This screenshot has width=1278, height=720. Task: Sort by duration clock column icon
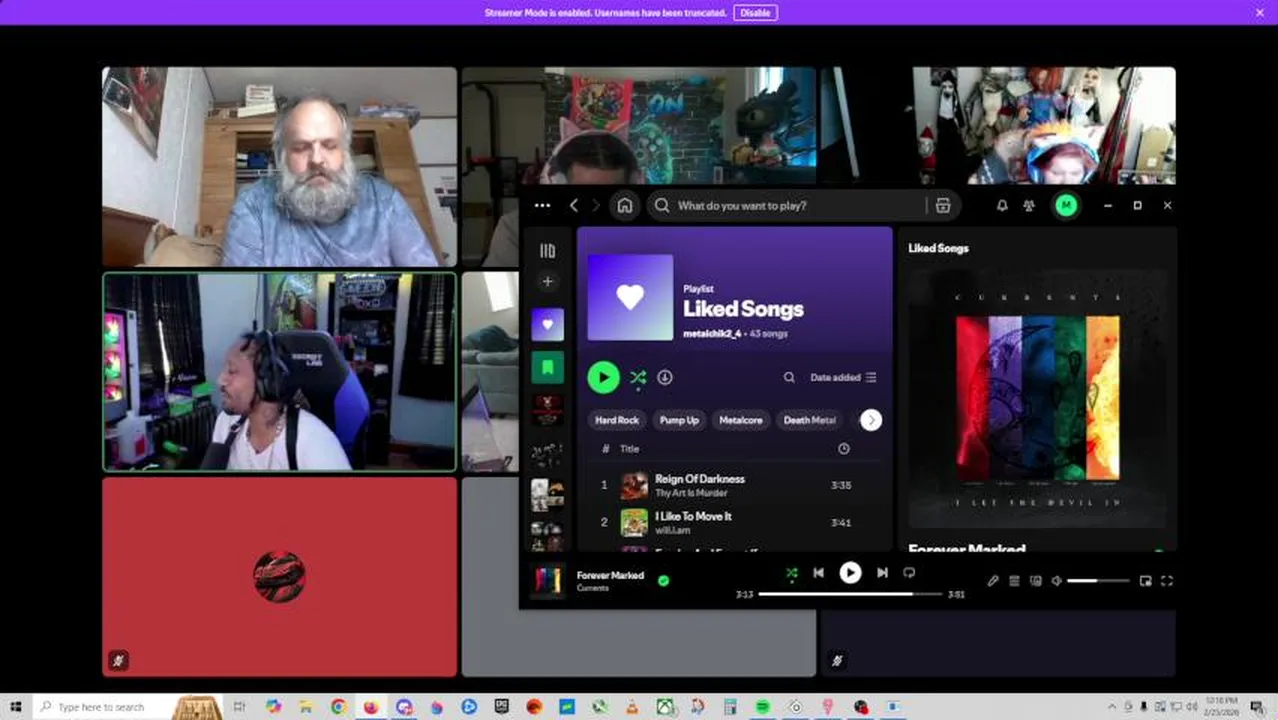pos(843,449)
